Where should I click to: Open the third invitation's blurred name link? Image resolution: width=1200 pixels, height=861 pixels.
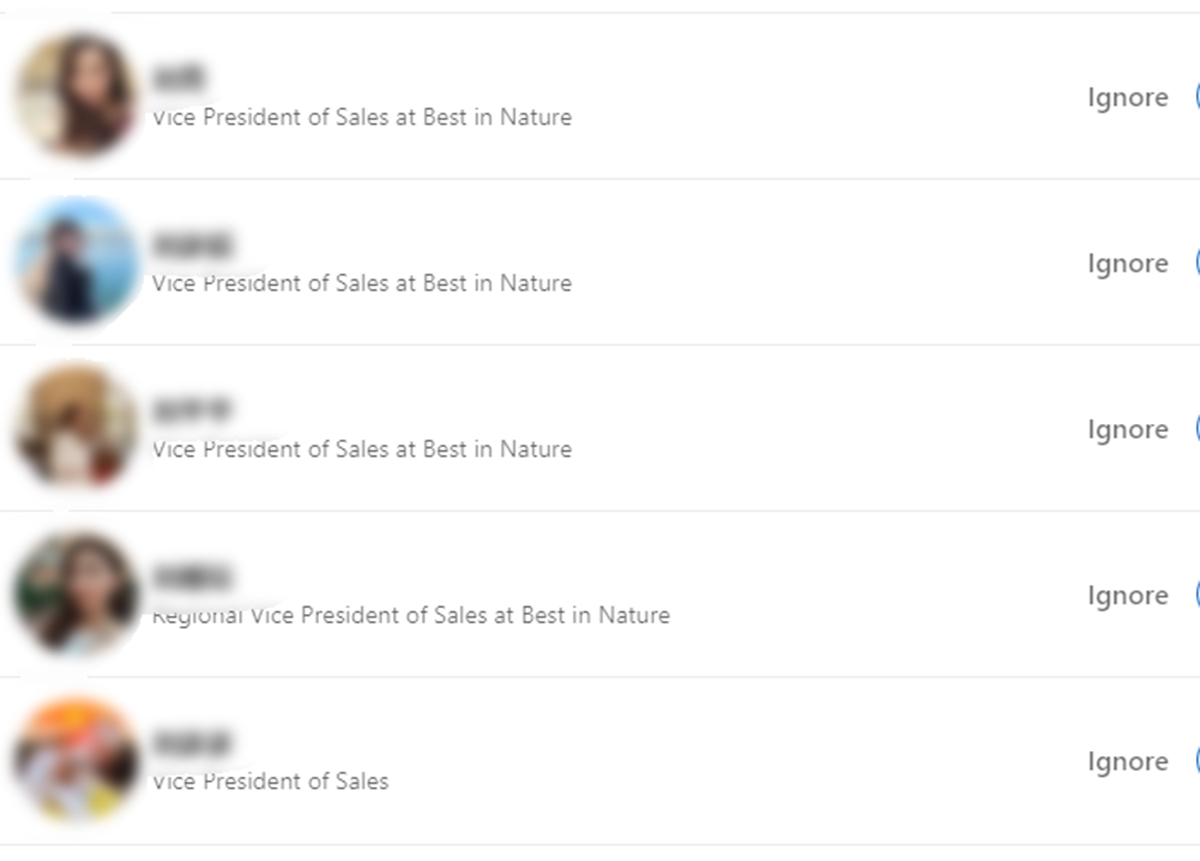[x=192, y=410]
